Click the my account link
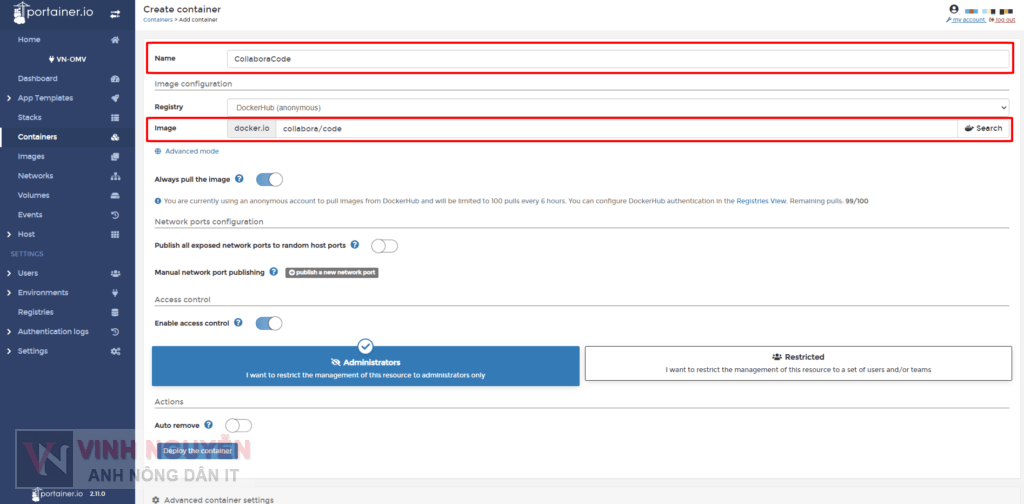1024x504 pixels. (965, 20)
